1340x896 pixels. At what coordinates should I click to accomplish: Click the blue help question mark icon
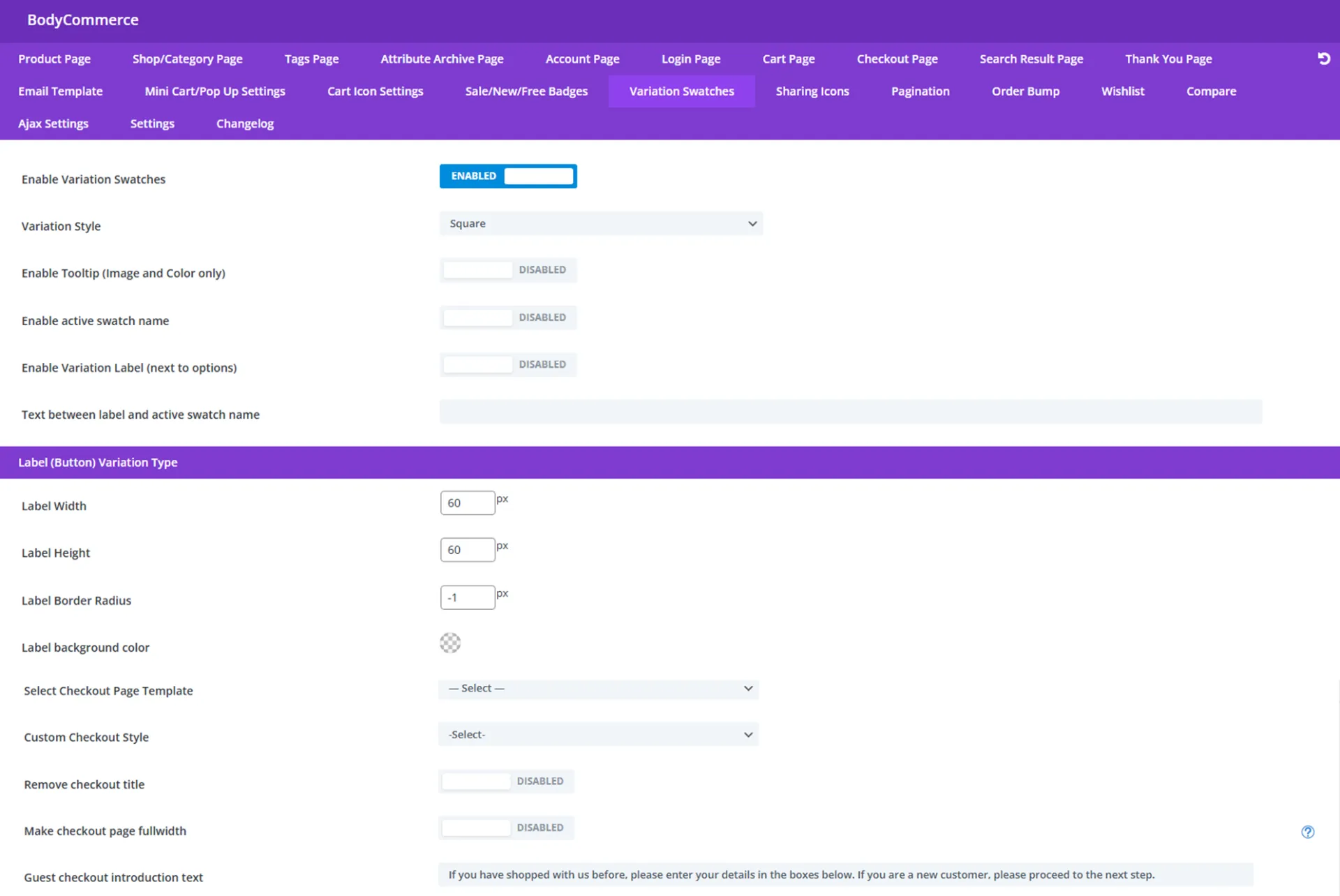[x=1308, y=832]
